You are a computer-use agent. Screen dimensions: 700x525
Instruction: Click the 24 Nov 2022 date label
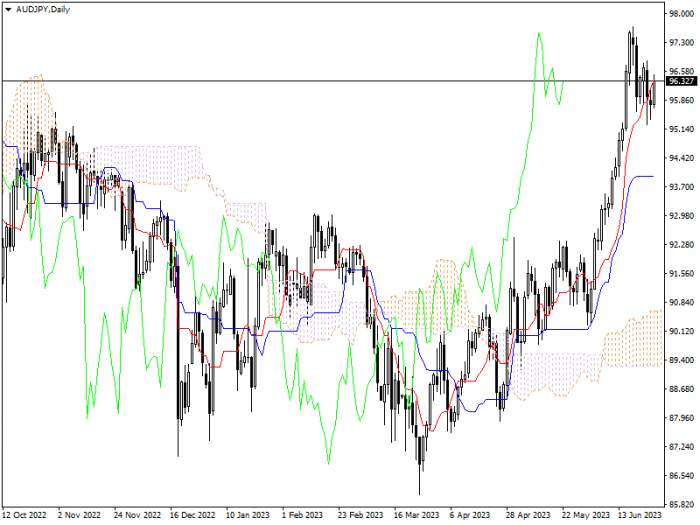[x=137, y=515]
